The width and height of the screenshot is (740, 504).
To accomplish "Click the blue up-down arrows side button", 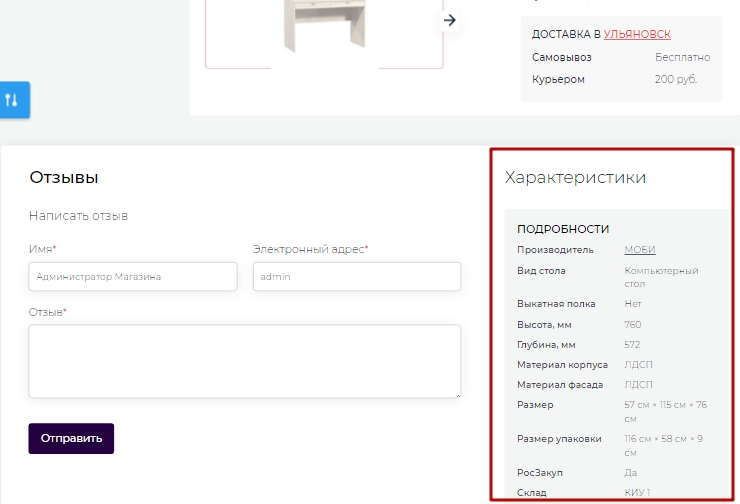I will point(13,100).
